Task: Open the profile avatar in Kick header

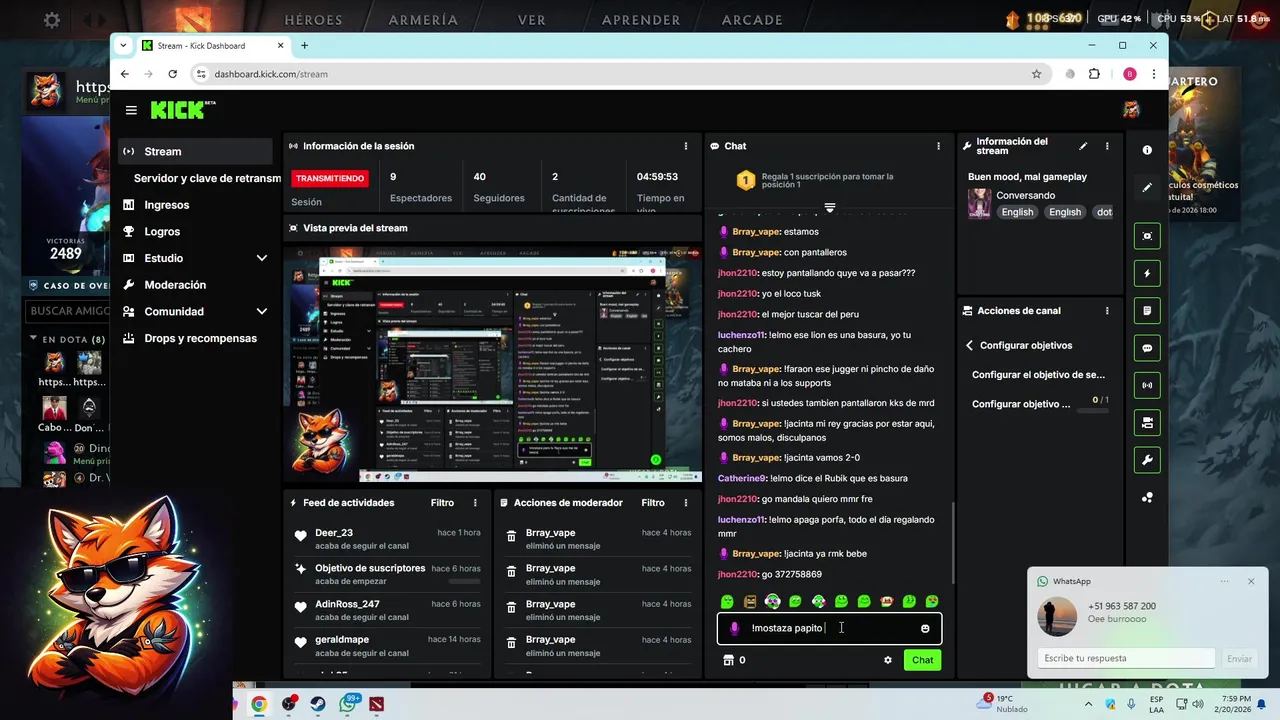Action: [1131, 110]
